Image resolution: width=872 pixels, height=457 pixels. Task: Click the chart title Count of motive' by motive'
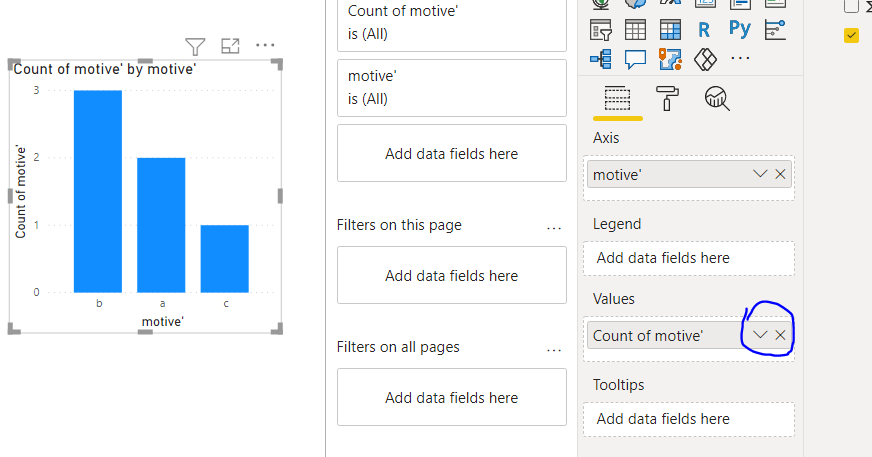105,69
